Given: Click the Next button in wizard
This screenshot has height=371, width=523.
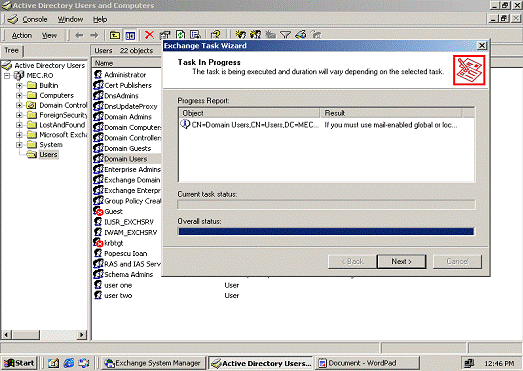Looking at the screenshot, I should pyautogui.click(x=401, y=261).
